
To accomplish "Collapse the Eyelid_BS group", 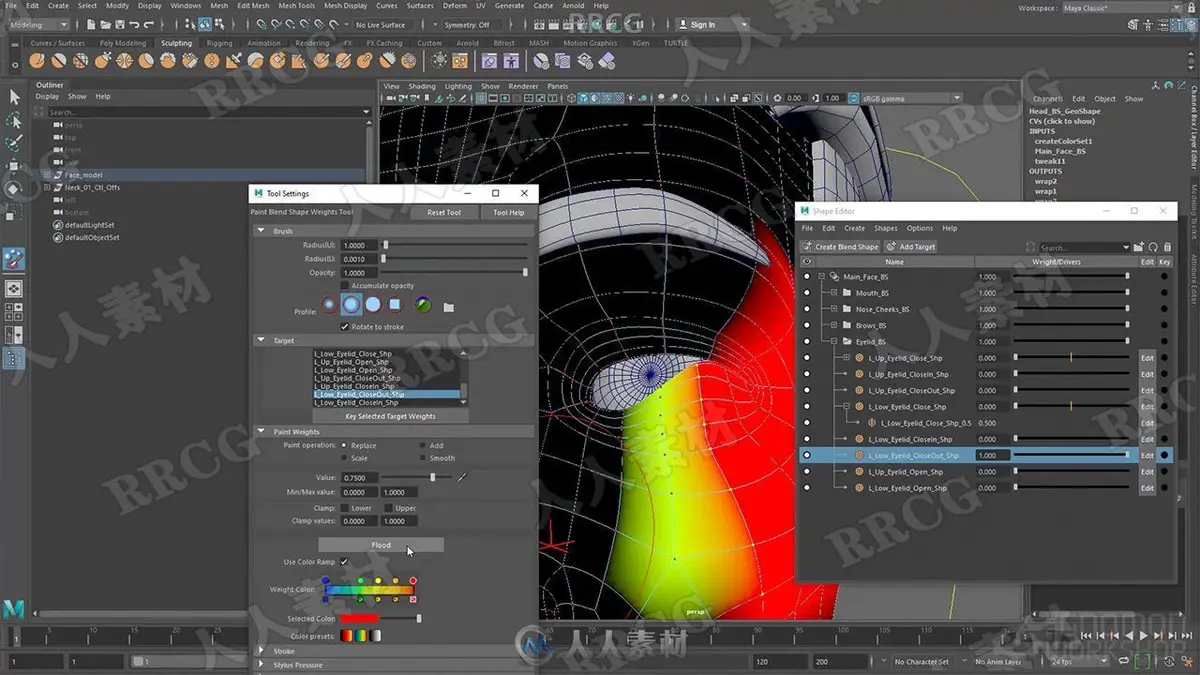I will (x=833, y=342).
